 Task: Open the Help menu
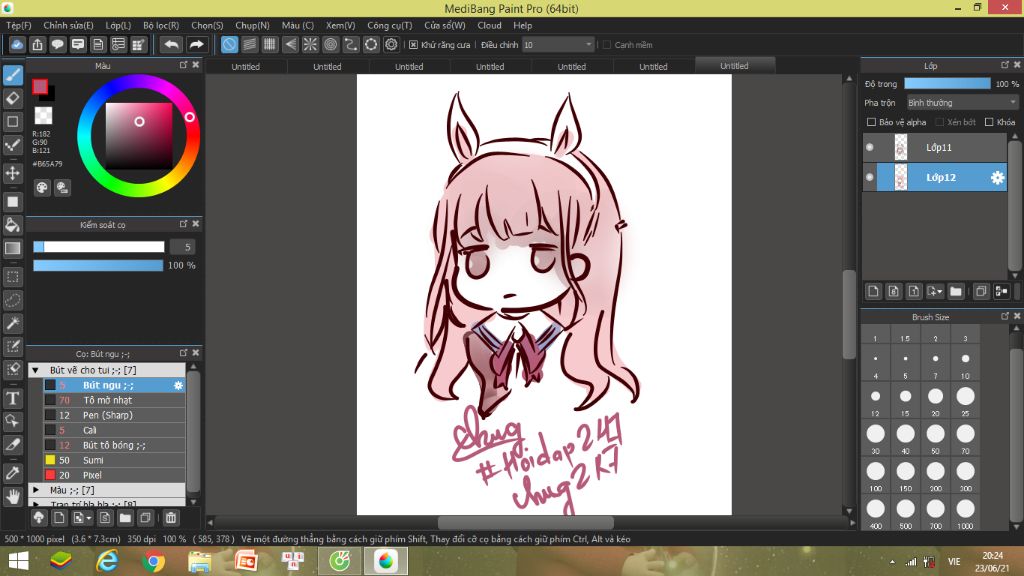(522, 25)
